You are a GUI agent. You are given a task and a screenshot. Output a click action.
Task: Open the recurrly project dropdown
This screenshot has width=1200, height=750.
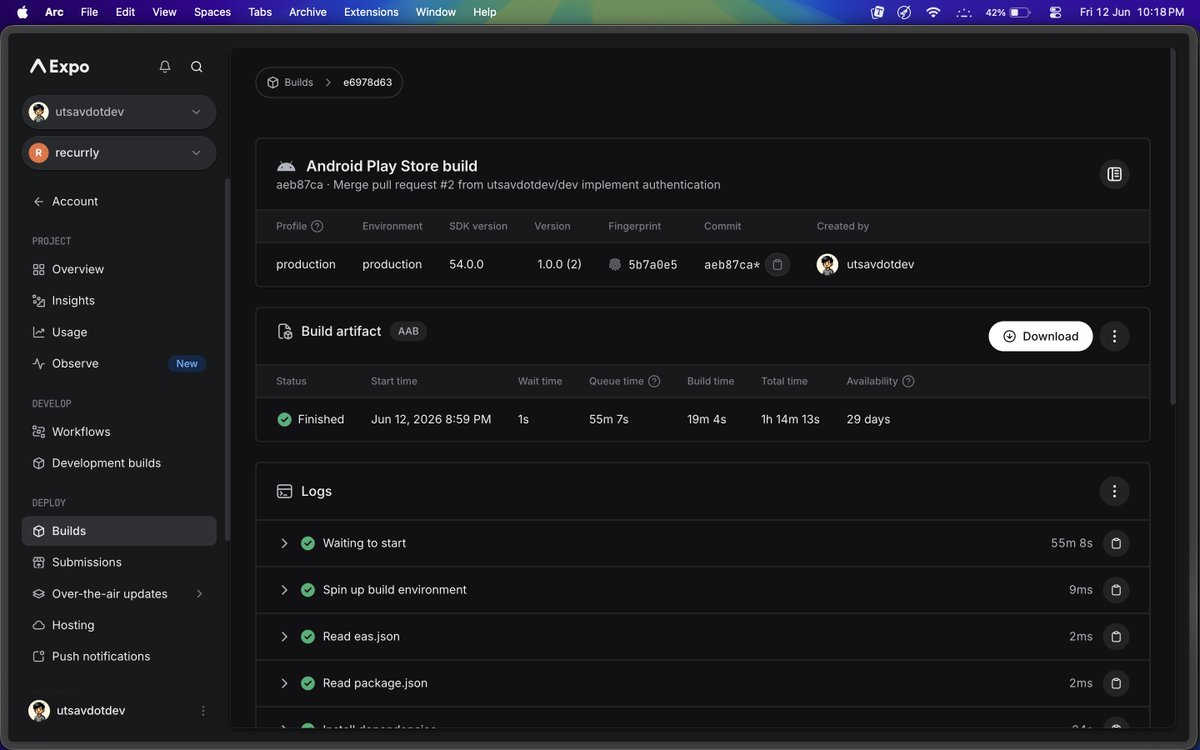coord(119,153)
